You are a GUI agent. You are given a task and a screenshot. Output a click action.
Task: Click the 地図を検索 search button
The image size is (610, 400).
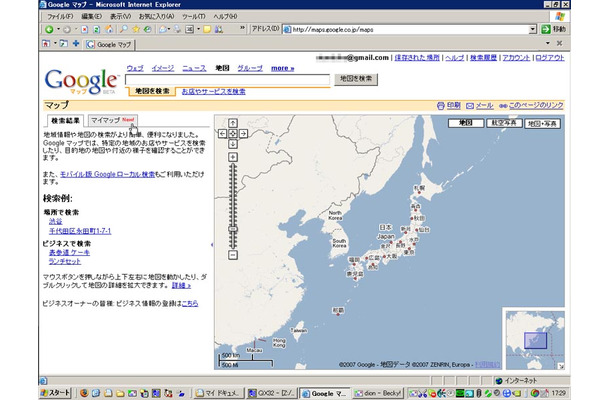[357, 77]
